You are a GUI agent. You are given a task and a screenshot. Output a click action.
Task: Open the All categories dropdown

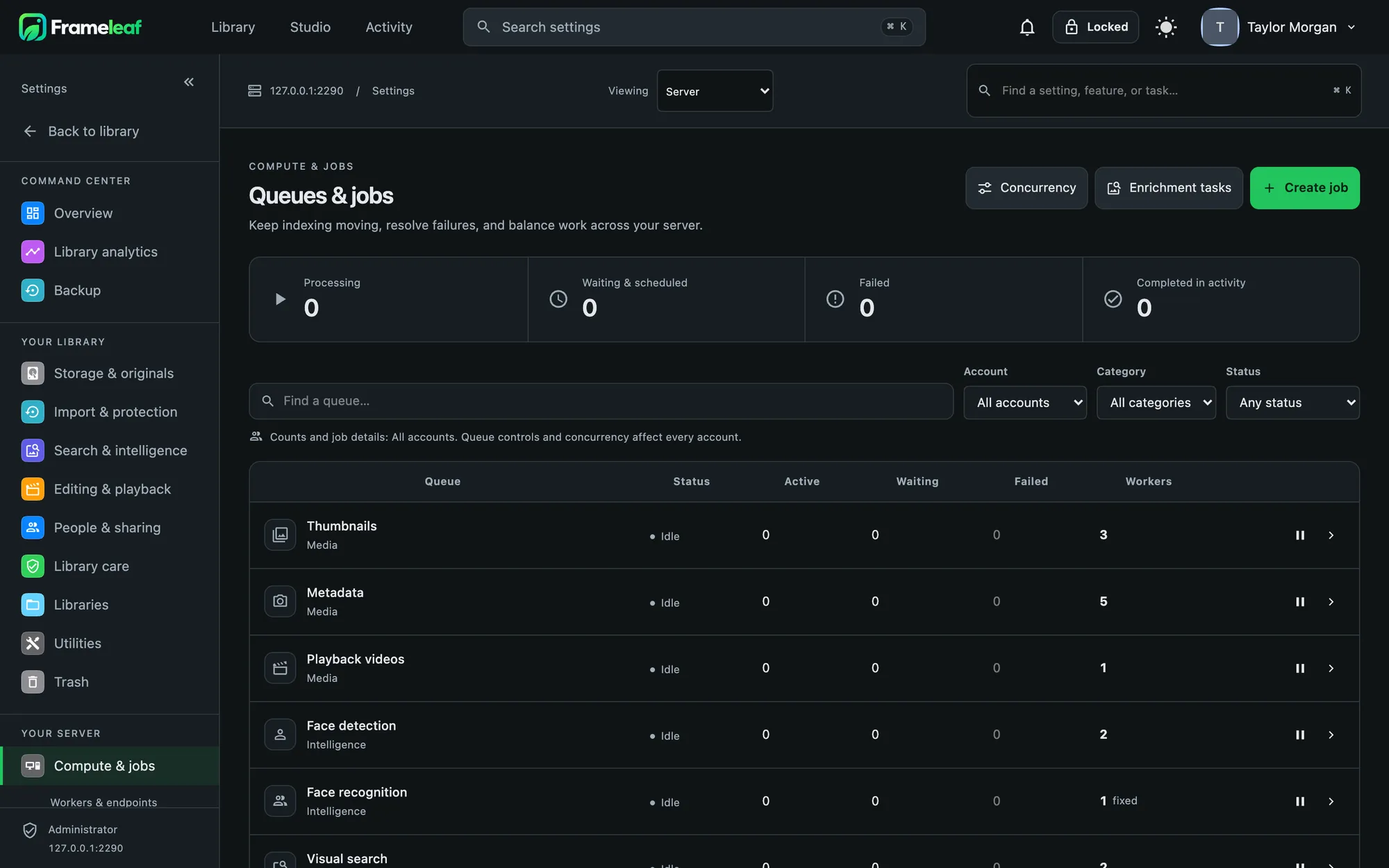1156,403
